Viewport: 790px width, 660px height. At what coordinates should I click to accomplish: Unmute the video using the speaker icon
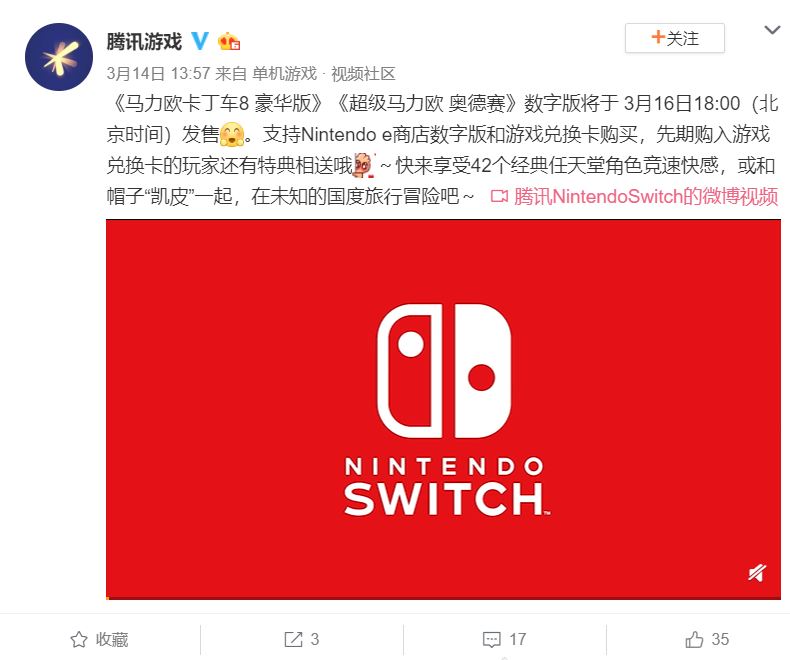757,573
